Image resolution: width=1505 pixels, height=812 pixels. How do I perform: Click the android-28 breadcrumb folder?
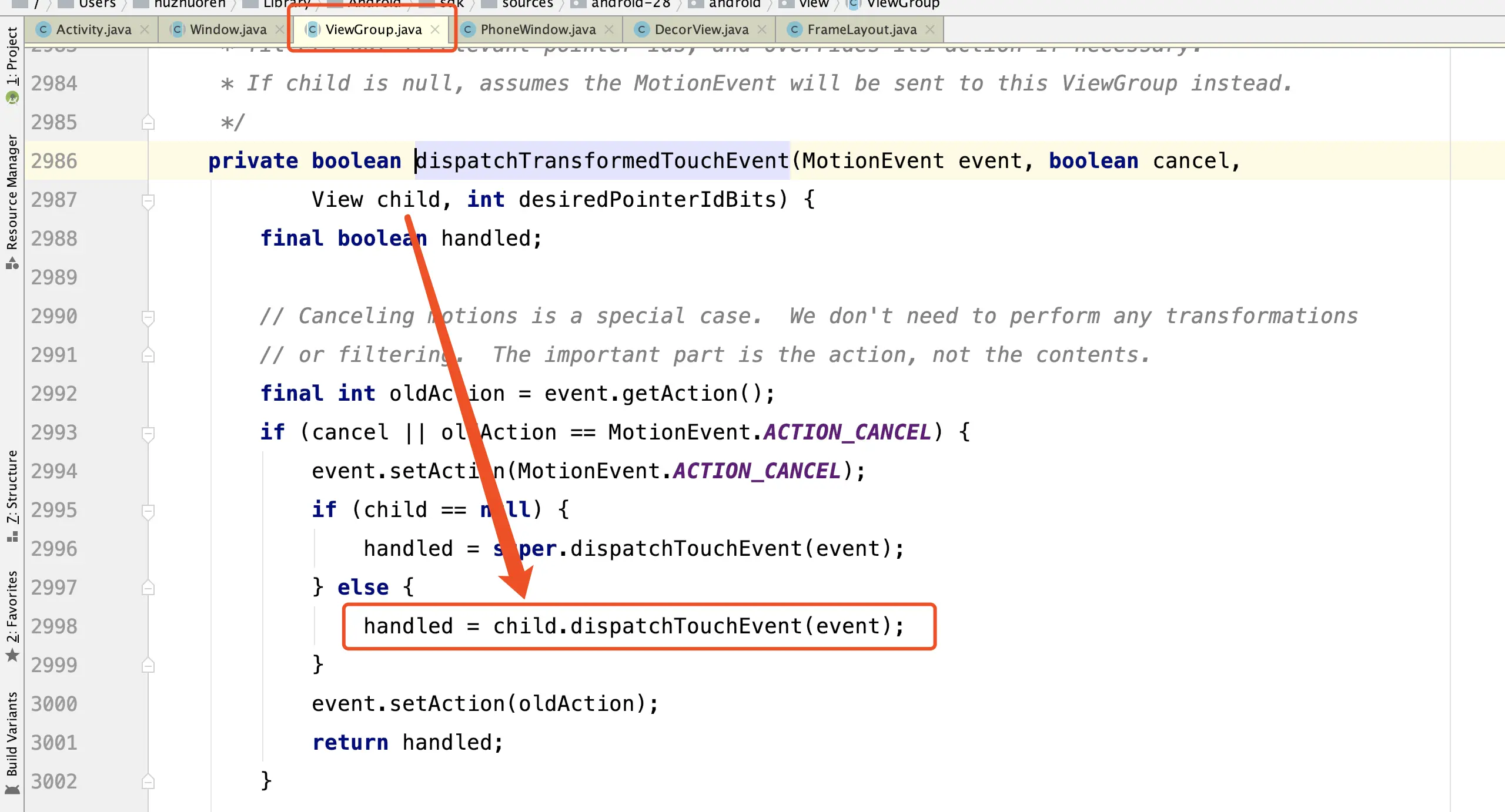[x=630, y=5]
